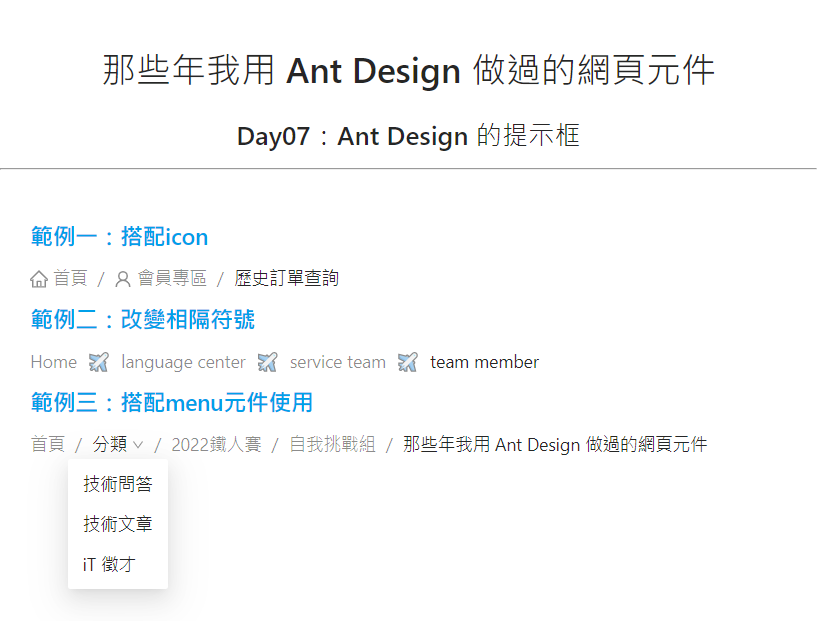Screen dimensions: 817x621
Task: Open the service team breadcrumb
Action: tap(338, 362)
